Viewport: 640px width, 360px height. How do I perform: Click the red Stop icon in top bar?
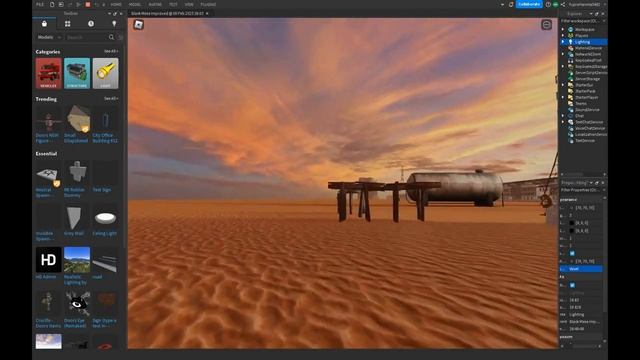pos(88,4)
